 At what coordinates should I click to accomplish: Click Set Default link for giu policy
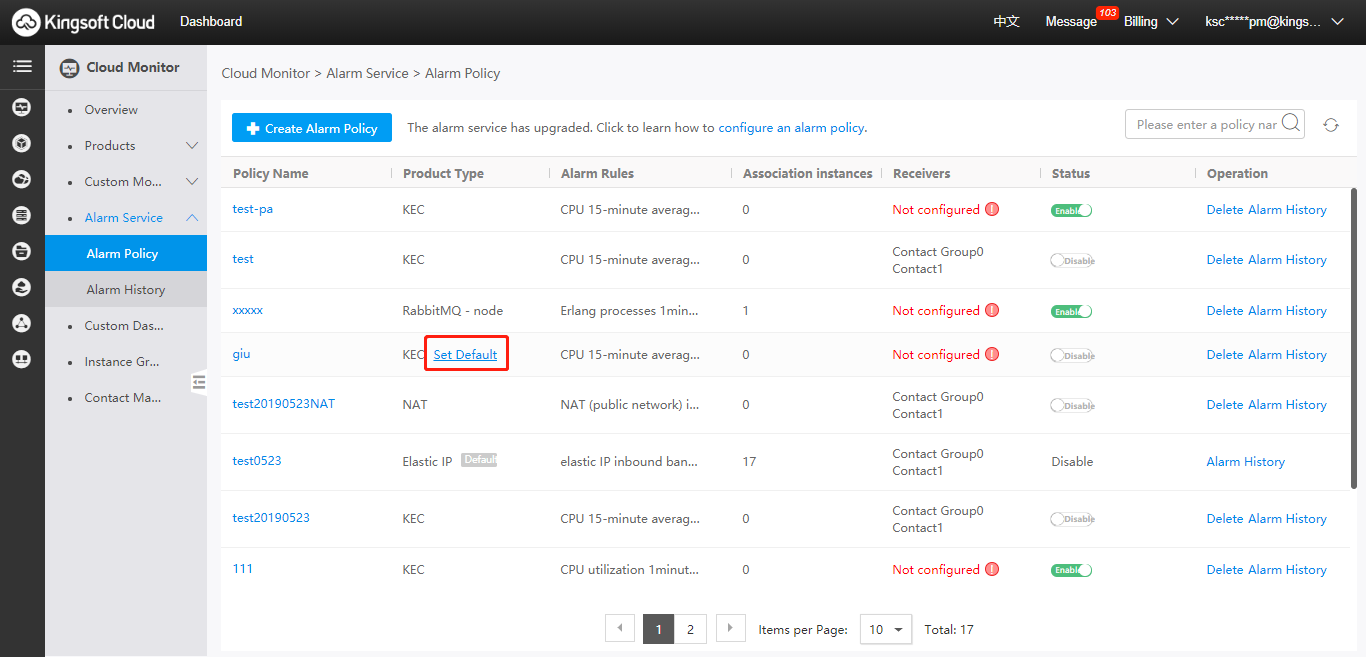465,355
